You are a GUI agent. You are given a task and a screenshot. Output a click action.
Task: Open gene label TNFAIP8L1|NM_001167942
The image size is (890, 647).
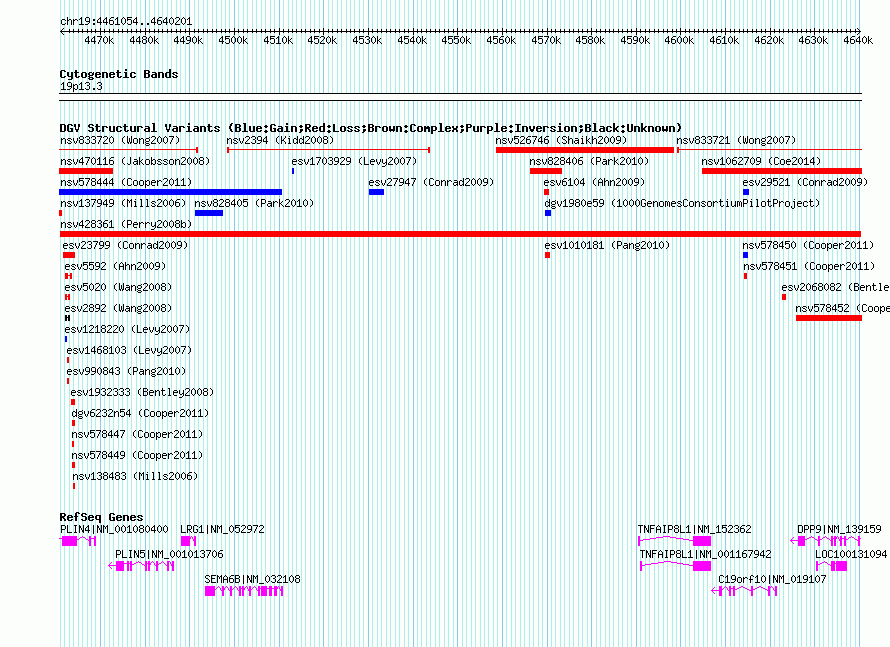(x=706, y=554)
